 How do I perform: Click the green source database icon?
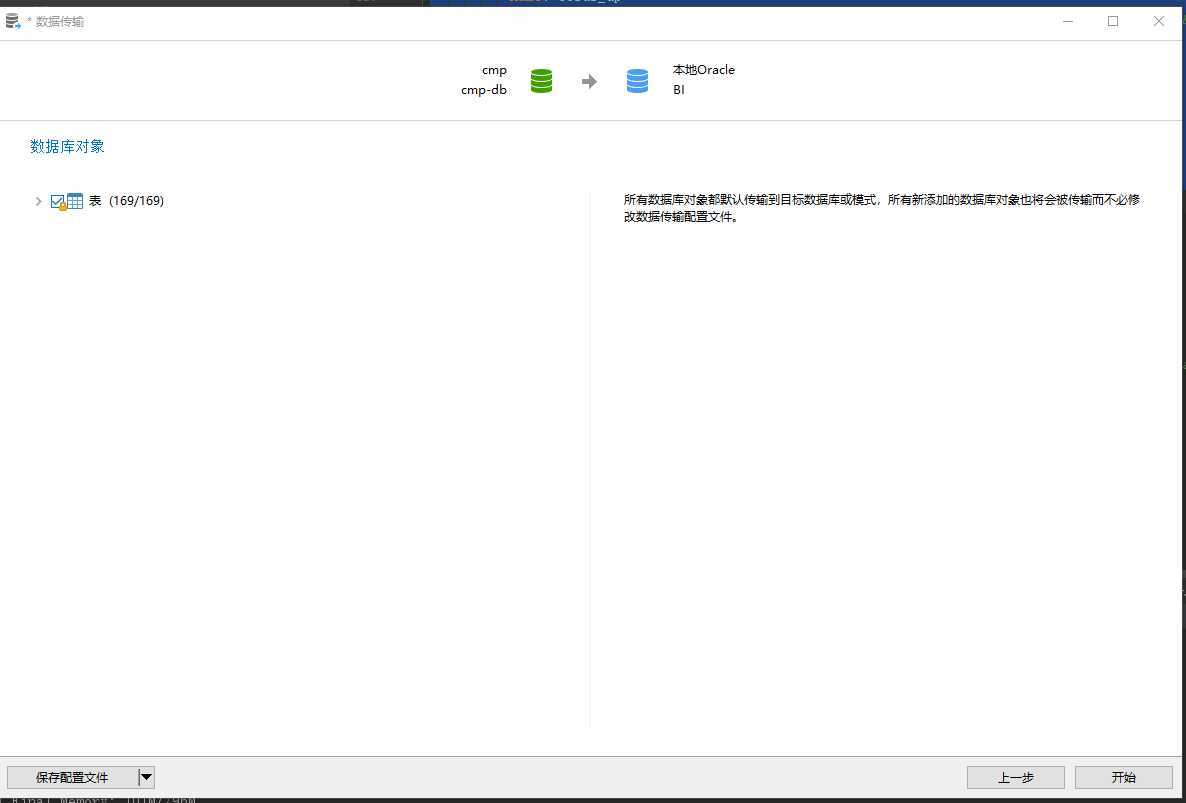point(542,81)
